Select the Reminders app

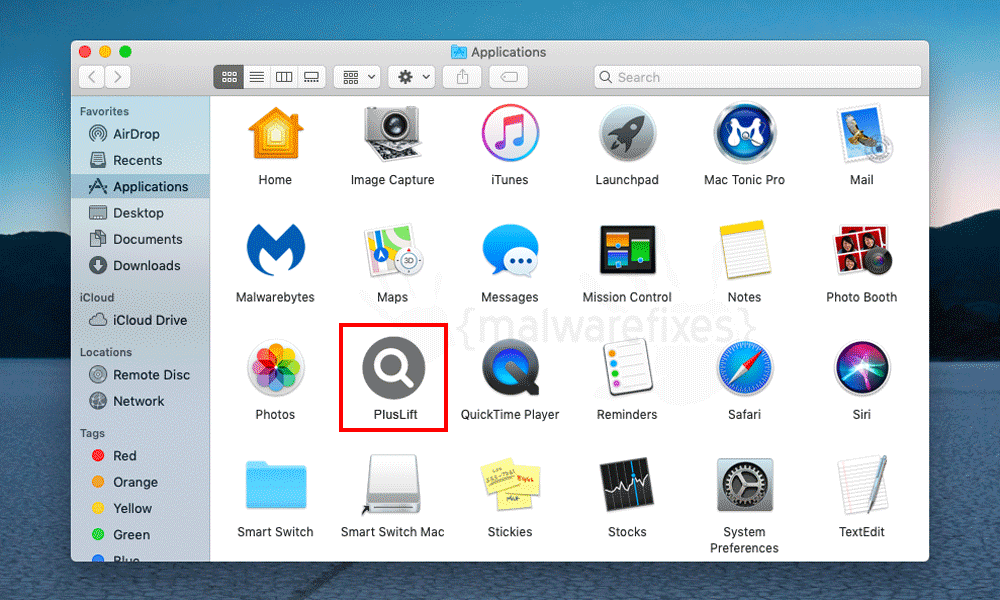tap(627, 368)
